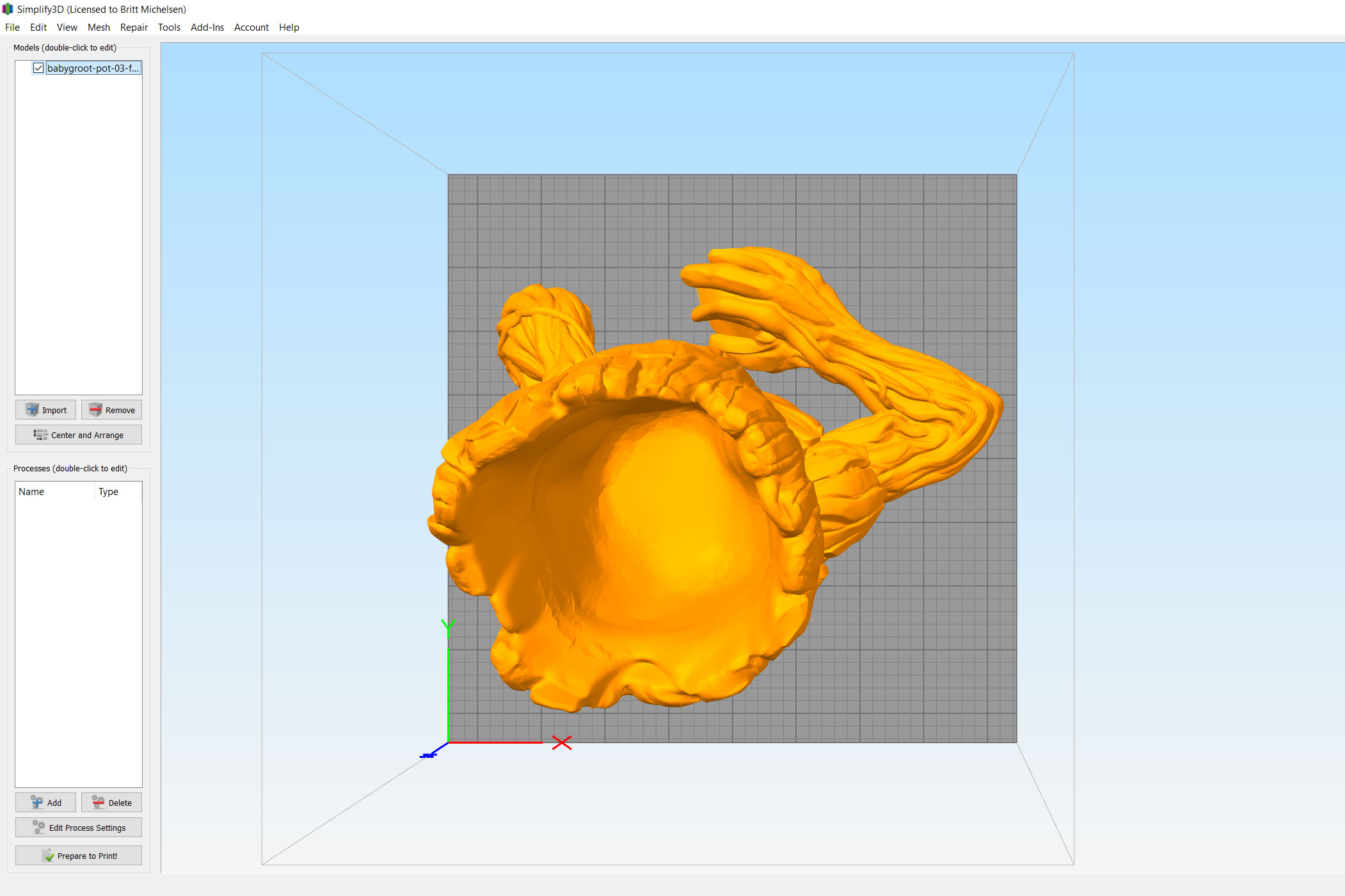Uncheck the babygroot-pot model checkbox
1345x896 pixels.
click(x=38, y=68)
